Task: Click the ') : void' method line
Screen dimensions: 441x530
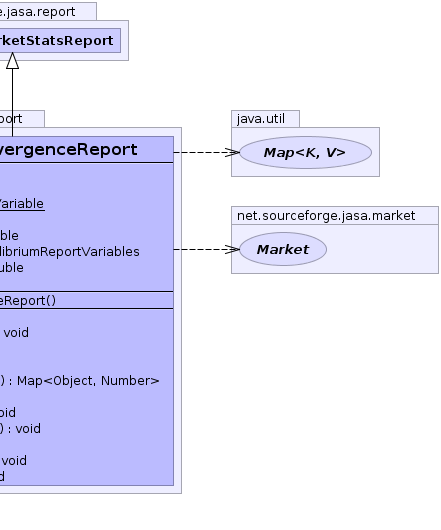Action: 20,429
